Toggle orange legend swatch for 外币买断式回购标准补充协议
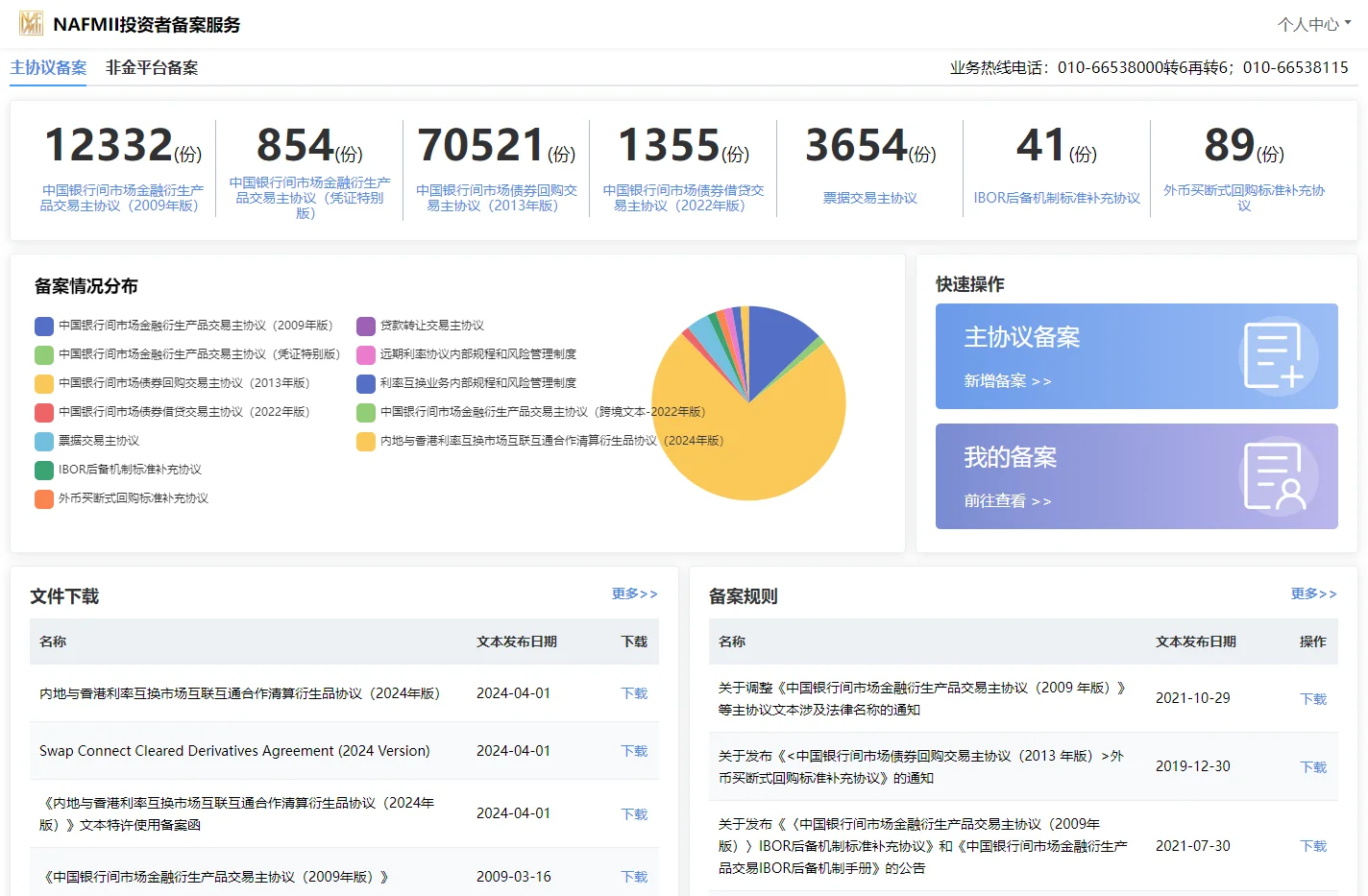The height and width of the screenshot is (896, 1368). point(44,498)
